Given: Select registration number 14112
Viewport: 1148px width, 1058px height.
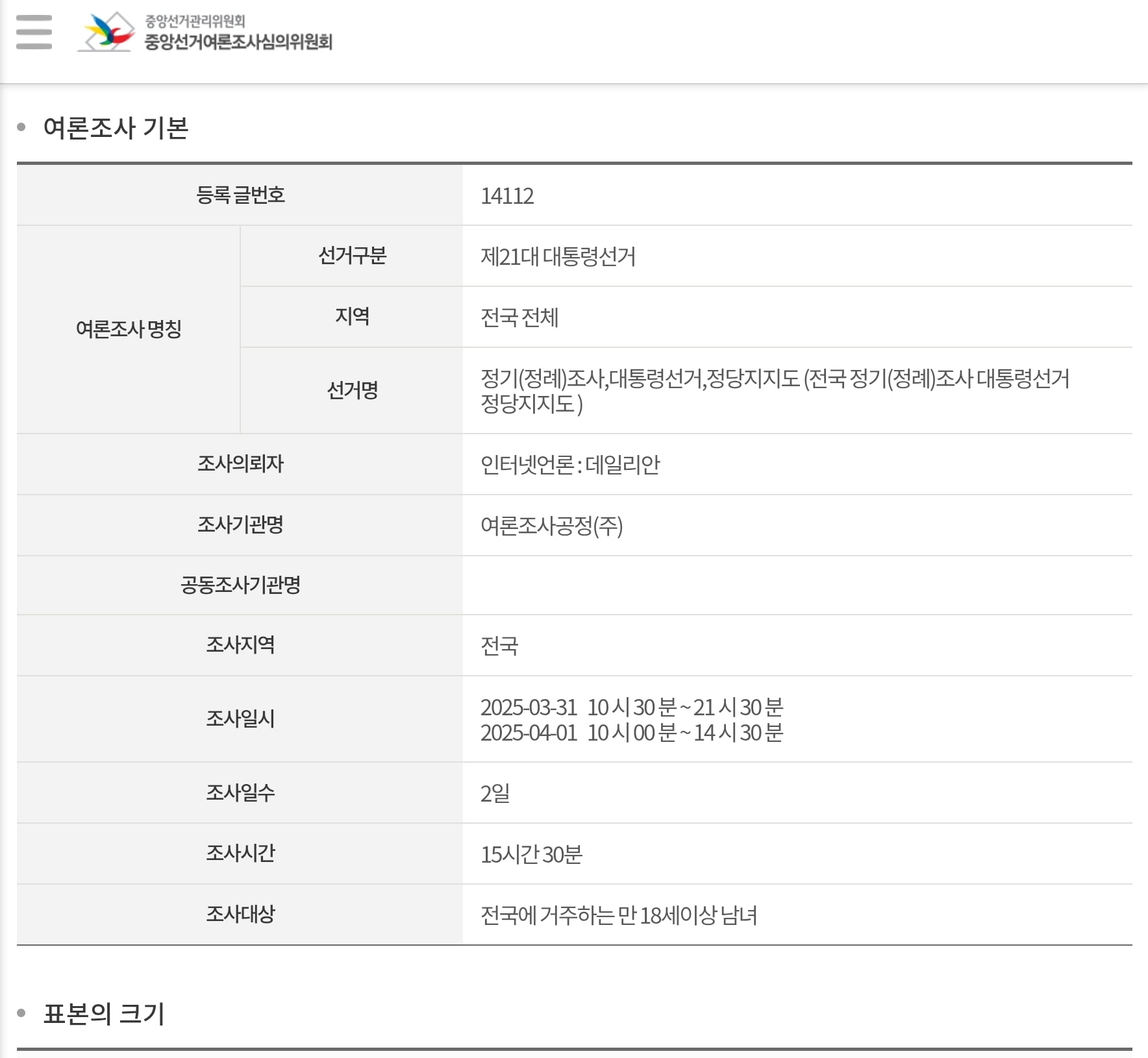Looking at the screenshot, I should point(507,196).
